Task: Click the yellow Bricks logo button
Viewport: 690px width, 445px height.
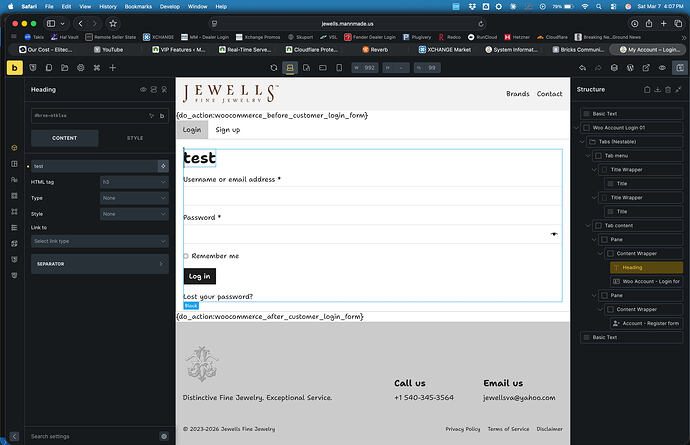Action: tap(15, 68)
